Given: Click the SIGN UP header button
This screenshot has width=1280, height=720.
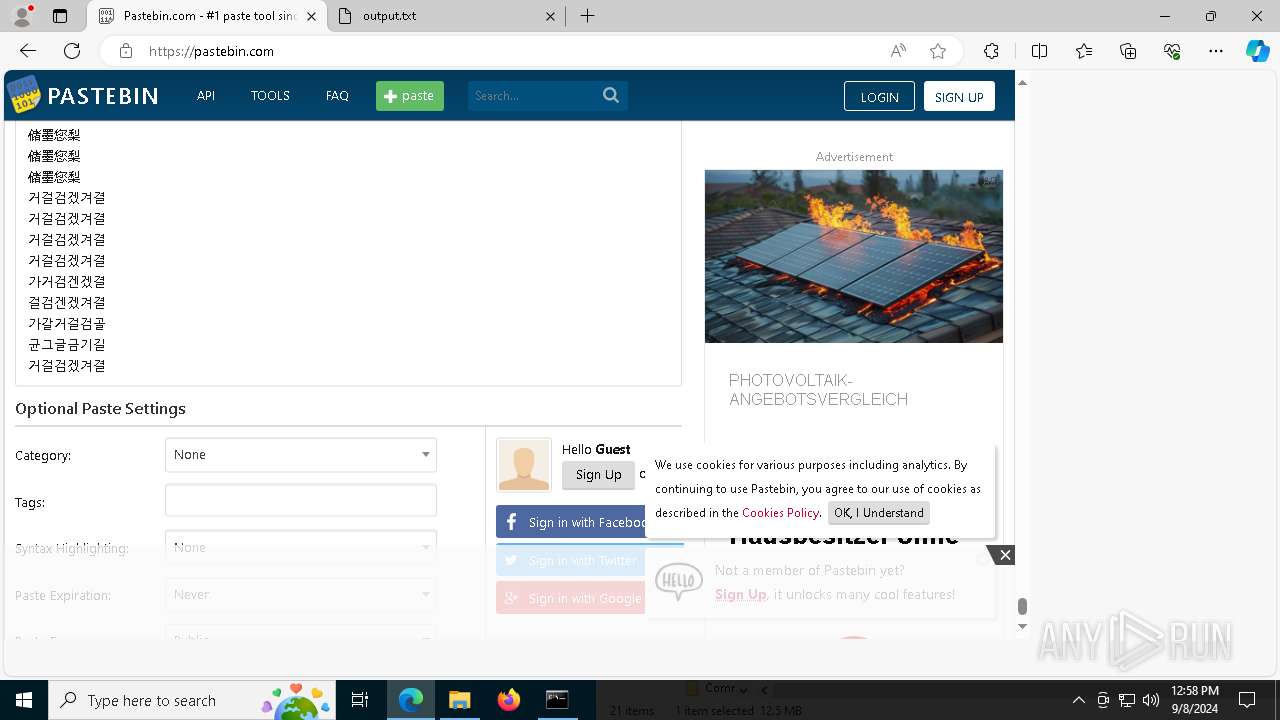Looking at the screenshot, I should [959, 96].
